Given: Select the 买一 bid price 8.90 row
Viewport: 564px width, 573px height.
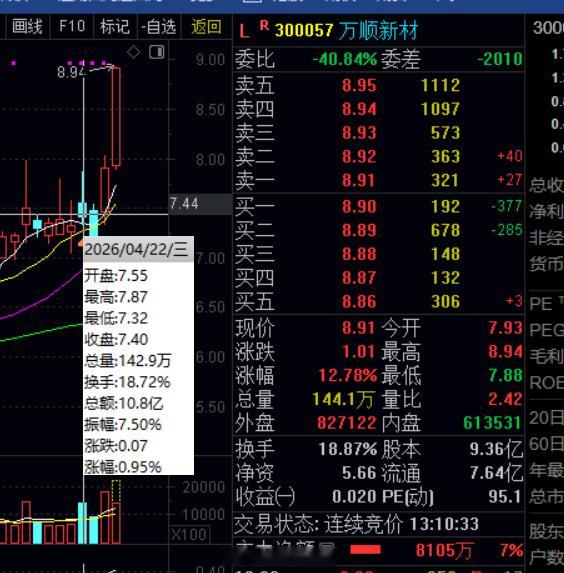Looking at the screenshot, I should (x=378, y=206).
